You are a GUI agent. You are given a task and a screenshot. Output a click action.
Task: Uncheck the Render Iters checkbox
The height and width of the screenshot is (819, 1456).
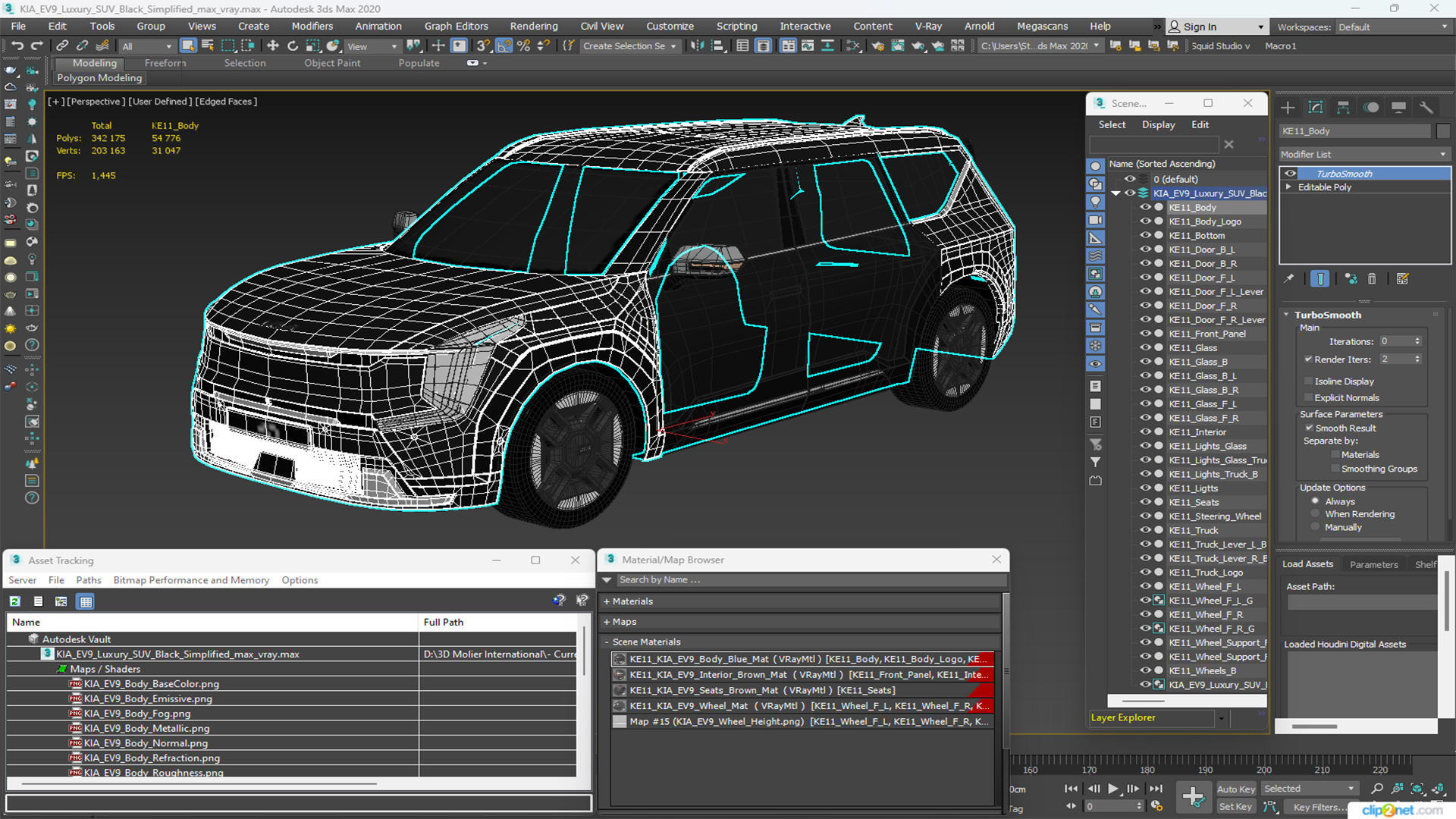[x=1308, y=359]
